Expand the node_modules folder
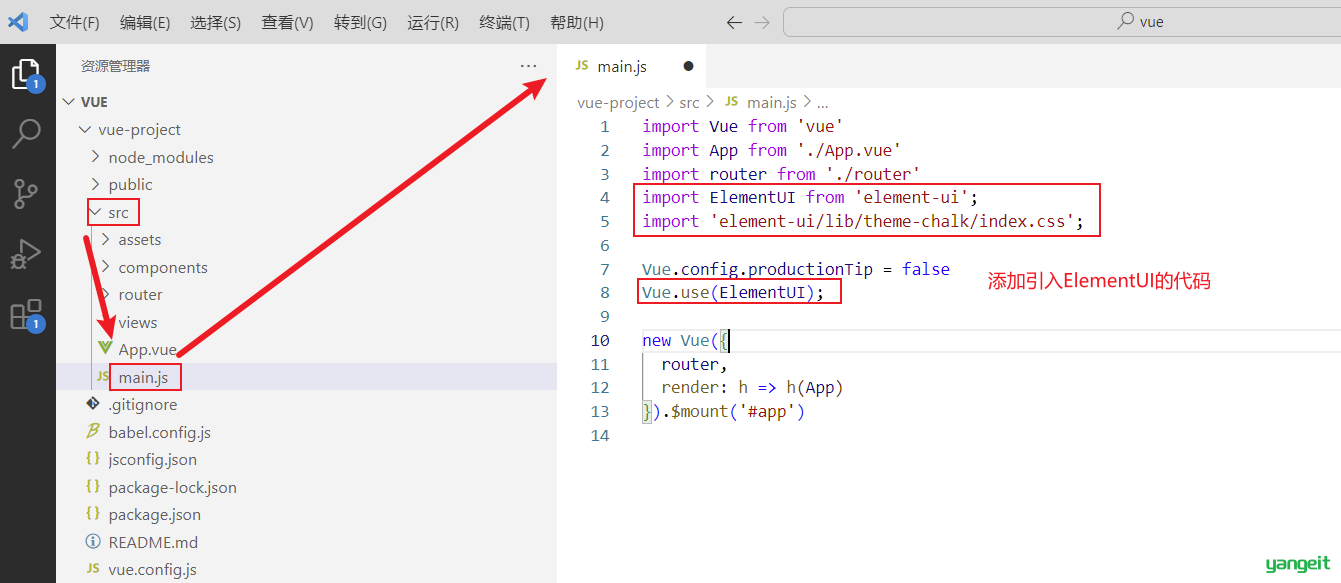The height and width of the screenshot is (583, 1341). (x=95, y=157)
